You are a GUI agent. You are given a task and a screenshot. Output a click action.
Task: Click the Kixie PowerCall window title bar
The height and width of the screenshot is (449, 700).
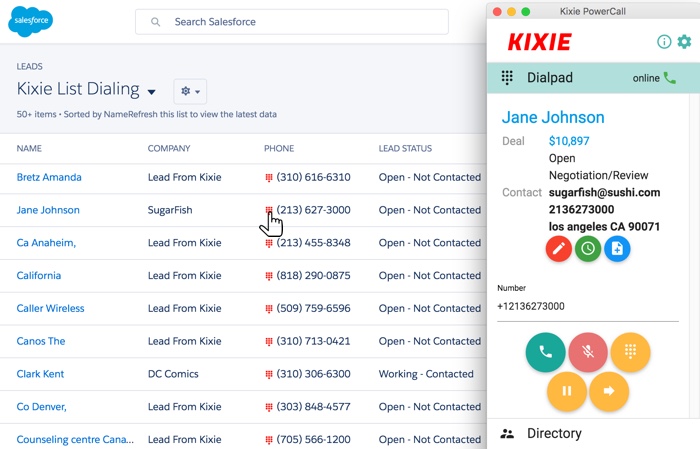tap(593, 11)
